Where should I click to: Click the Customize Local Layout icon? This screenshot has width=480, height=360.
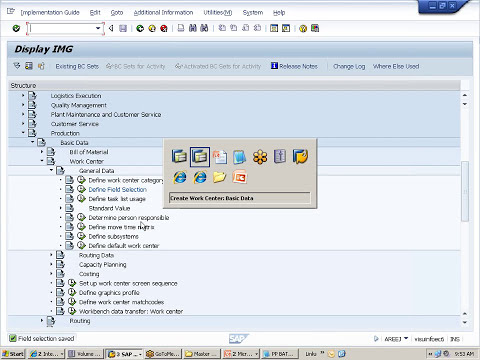pos(315,28)
